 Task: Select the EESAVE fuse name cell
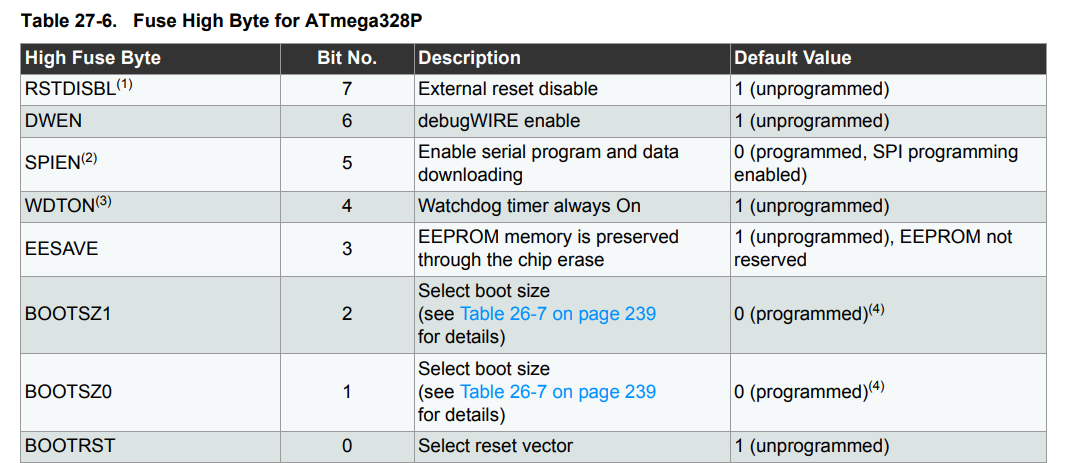[61, 248]
